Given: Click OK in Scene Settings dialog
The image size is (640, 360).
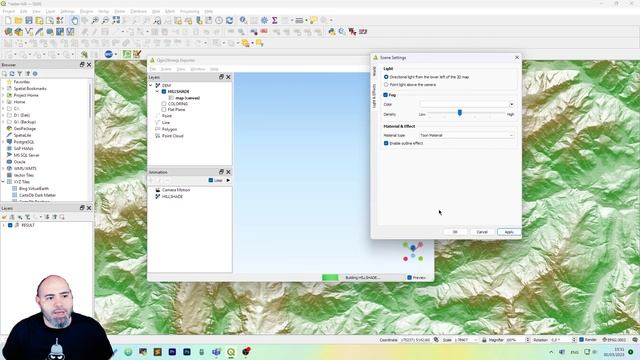Looking at the screenshot, I should click(x=455, y=232).
